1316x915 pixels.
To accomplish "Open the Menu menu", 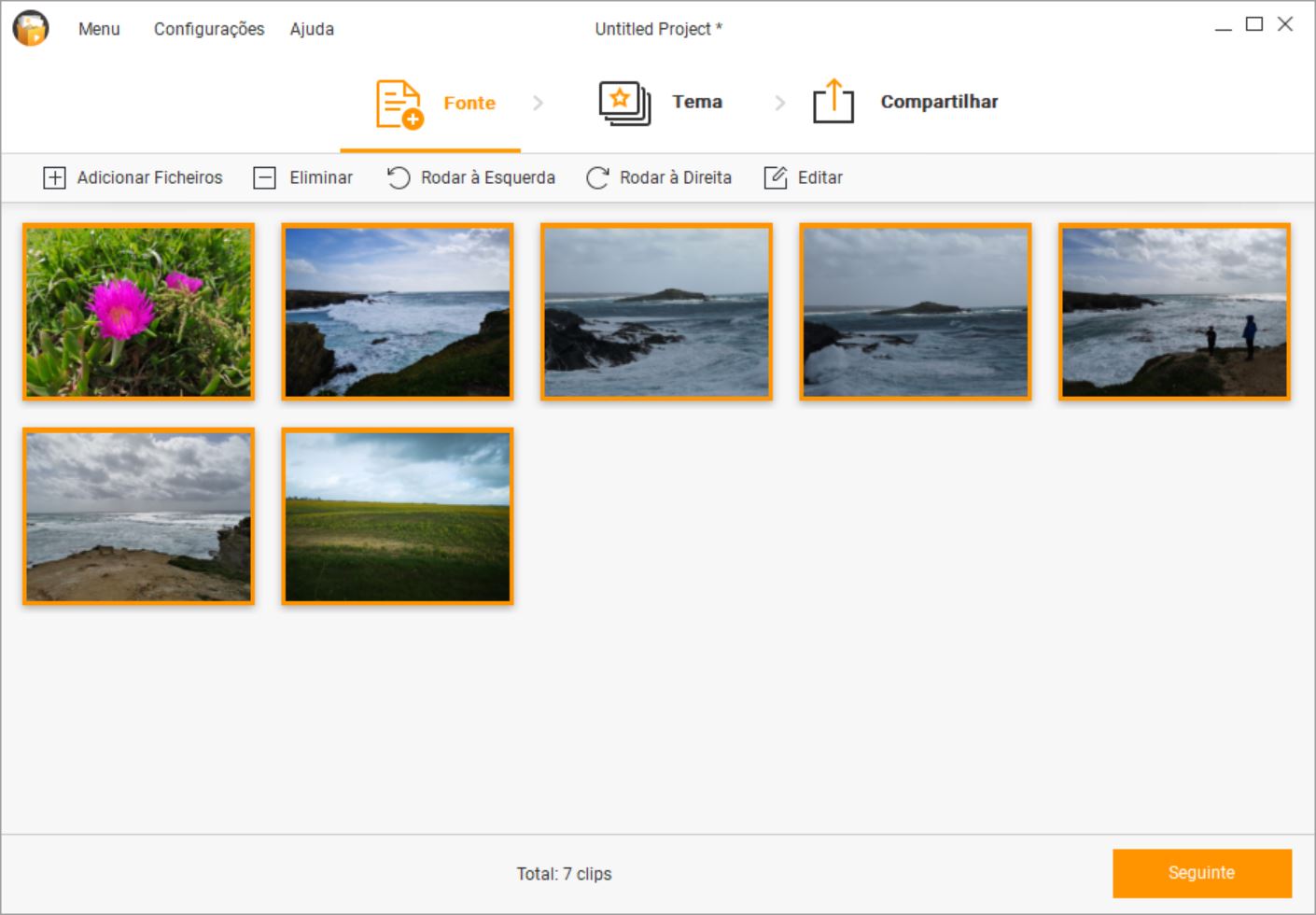I will point(99,29).
